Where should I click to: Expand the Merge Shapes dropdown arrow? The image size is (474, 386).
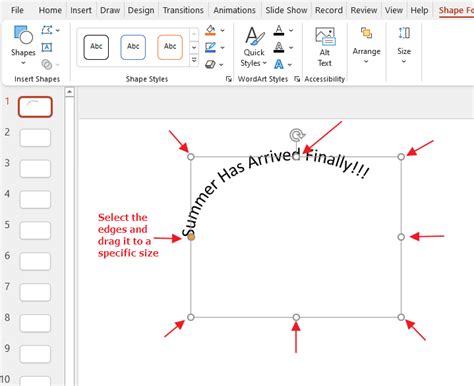click(x=58, y=64)
